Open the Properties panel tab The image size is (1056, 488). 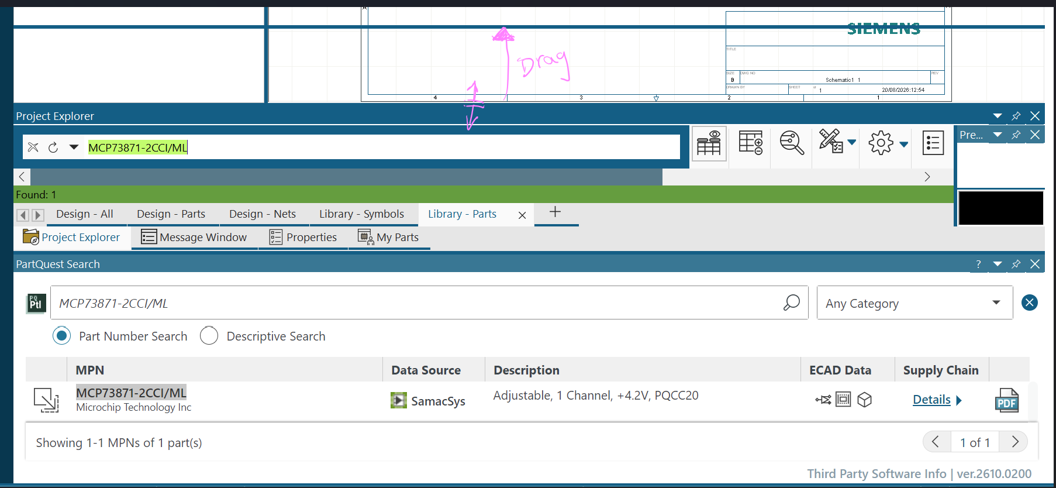[x=303, y=237]
